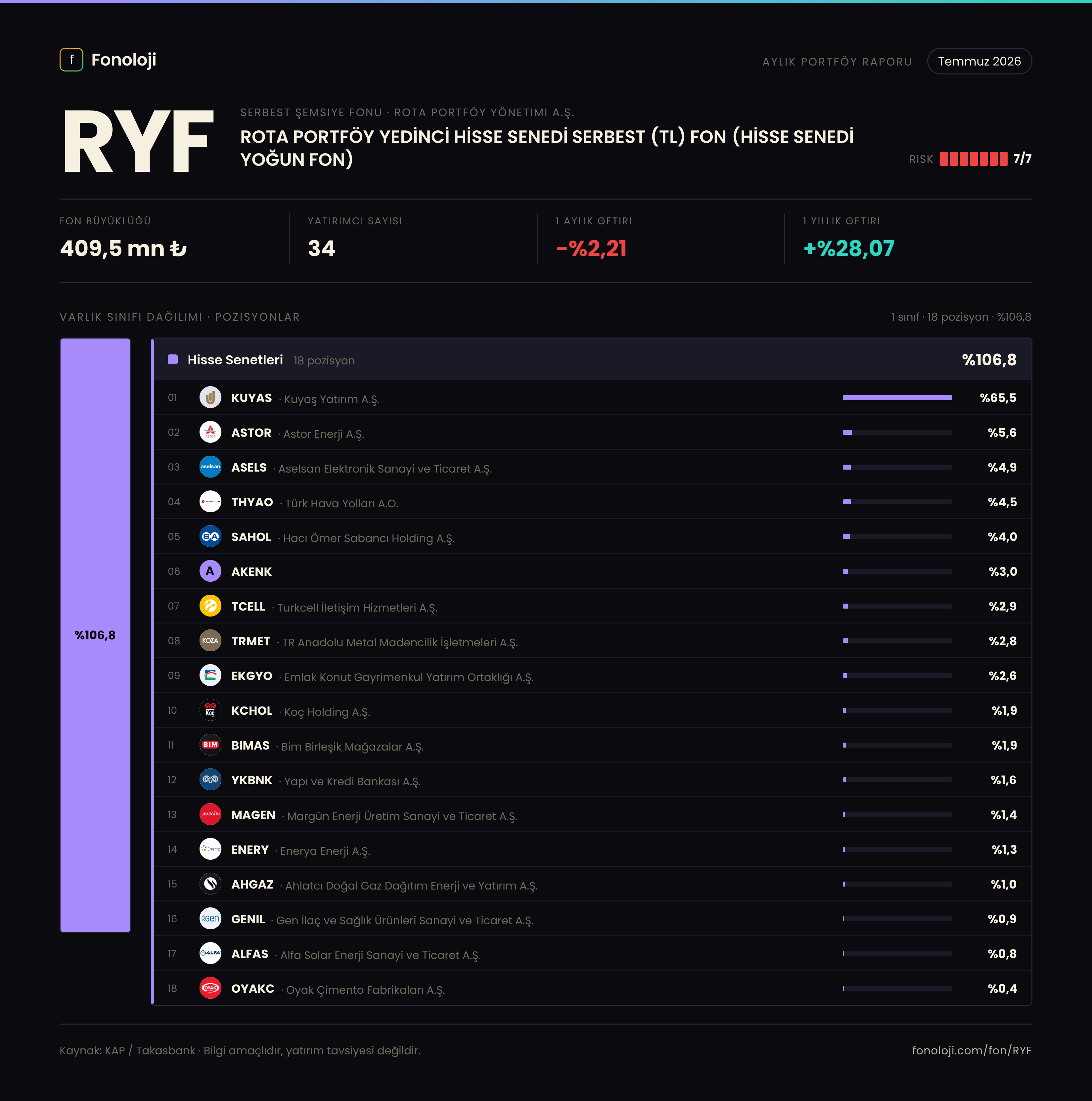Click the AHGAZ company logo

coord(210,884)
